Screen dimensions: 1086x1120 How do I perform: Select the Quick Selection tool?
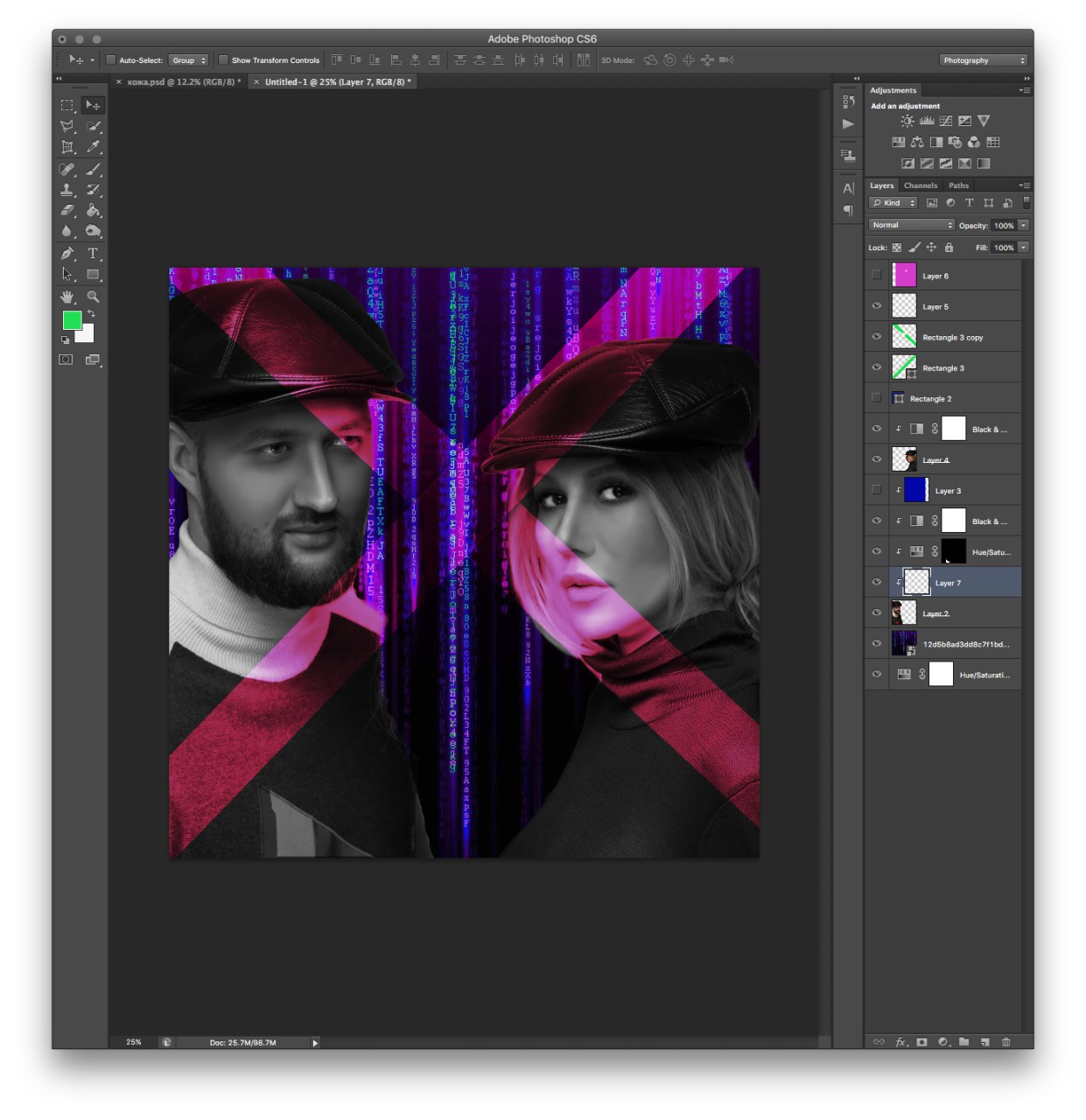tap(93, 126)
